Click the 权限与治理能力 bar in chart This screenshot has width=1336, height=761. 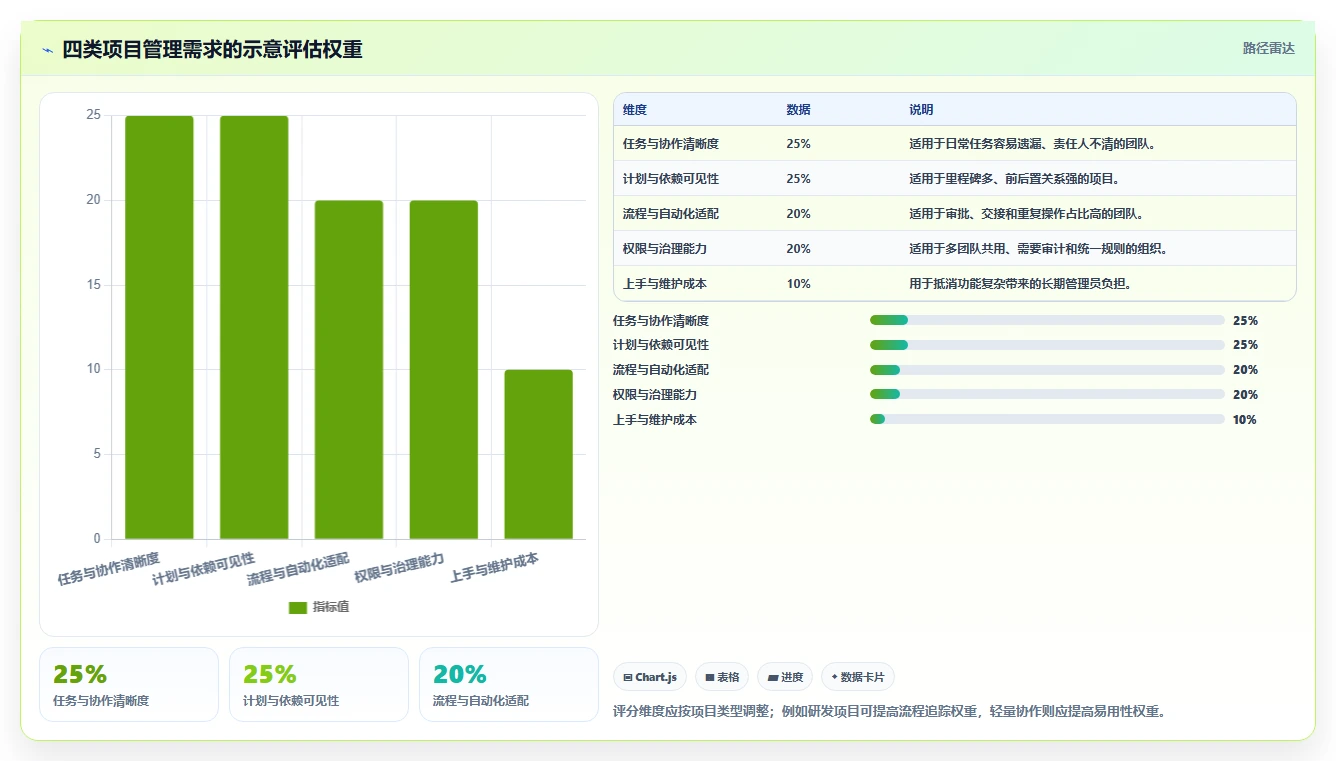tap(444, 370)
